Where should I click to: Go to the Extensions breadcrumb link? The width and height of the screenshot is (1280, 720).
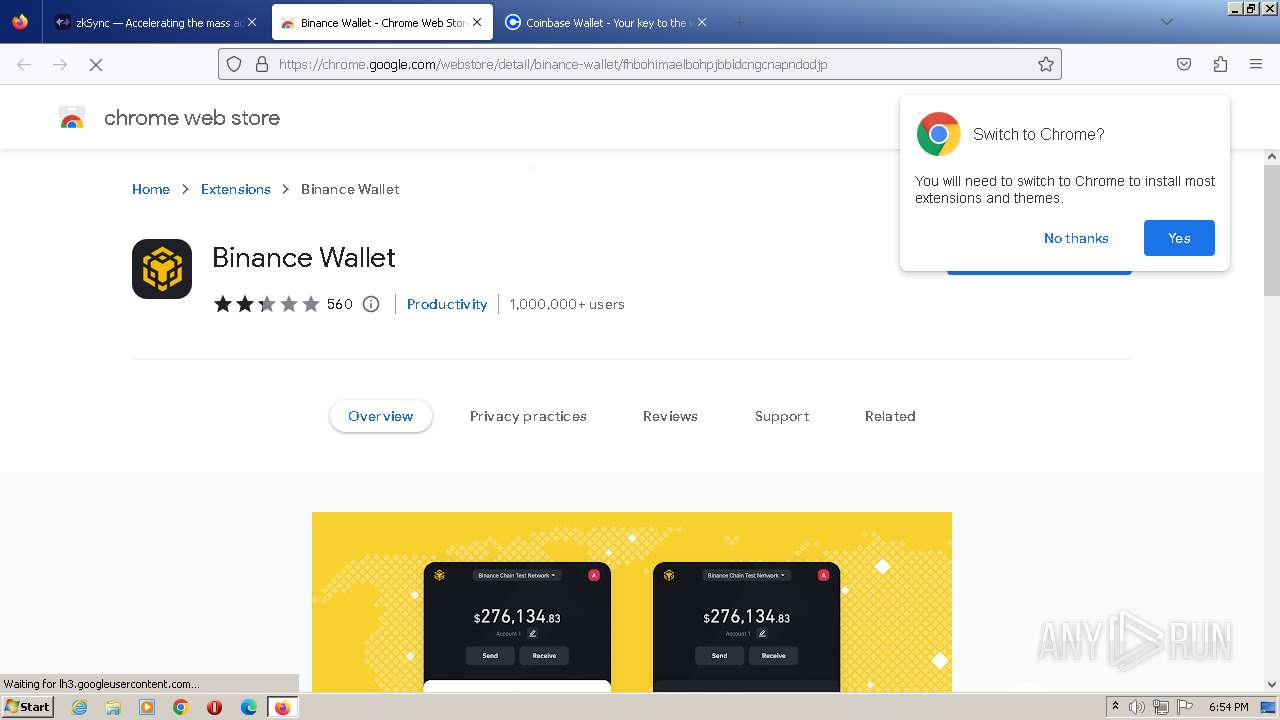tap(236, 189)
